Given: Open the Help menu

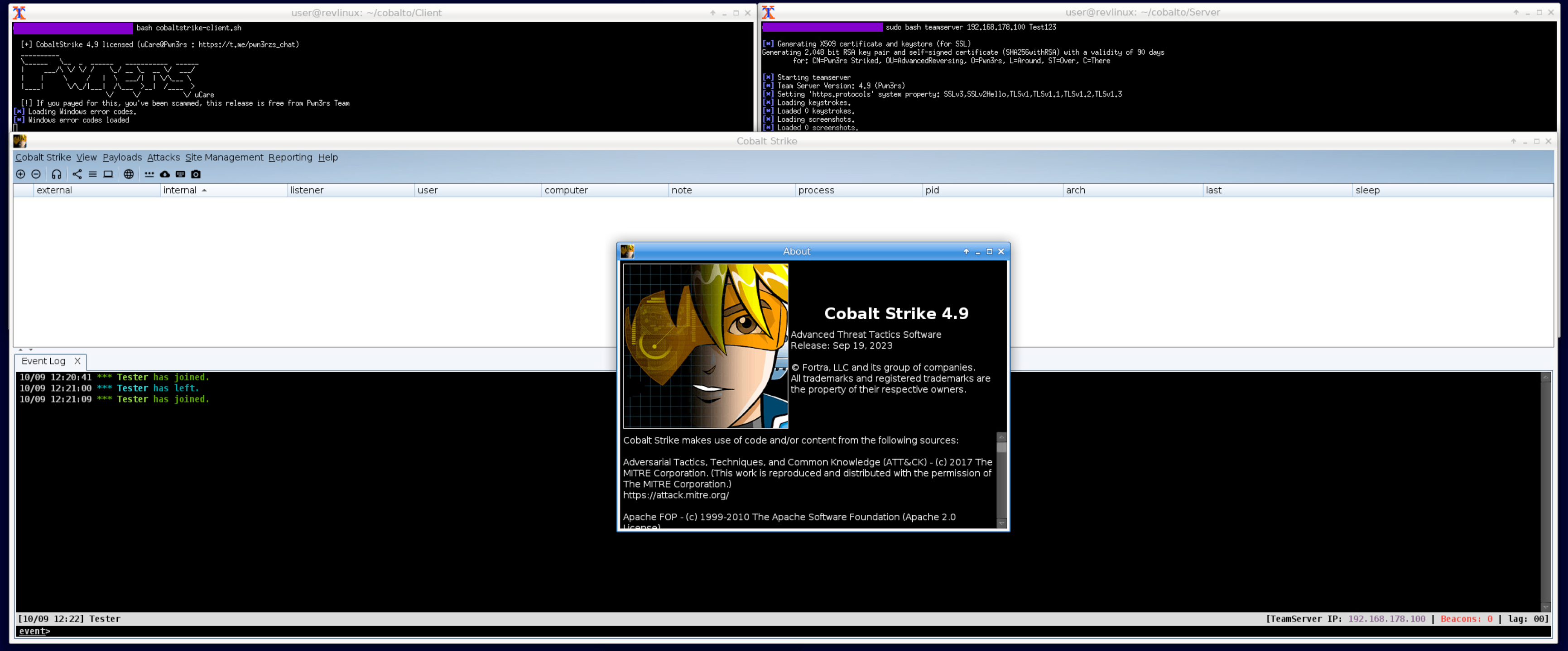Looking at the screenshot, I should point(327,157).
